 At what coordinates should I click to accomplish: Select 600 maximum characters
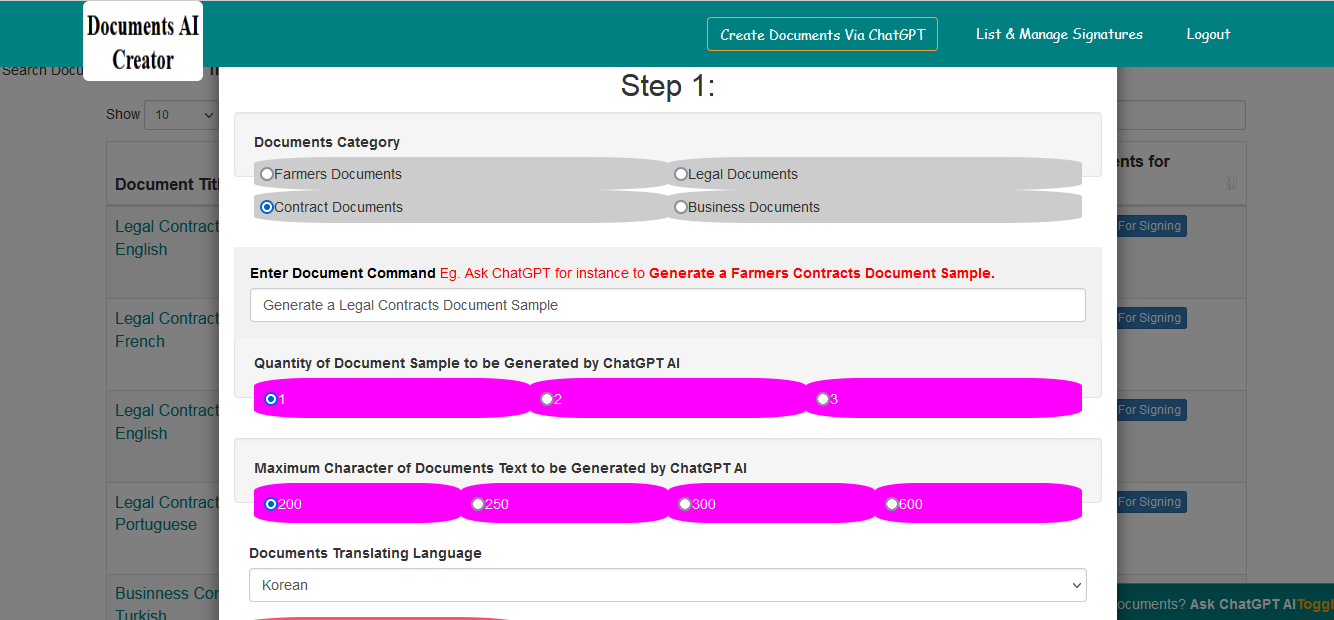point(891,504)
